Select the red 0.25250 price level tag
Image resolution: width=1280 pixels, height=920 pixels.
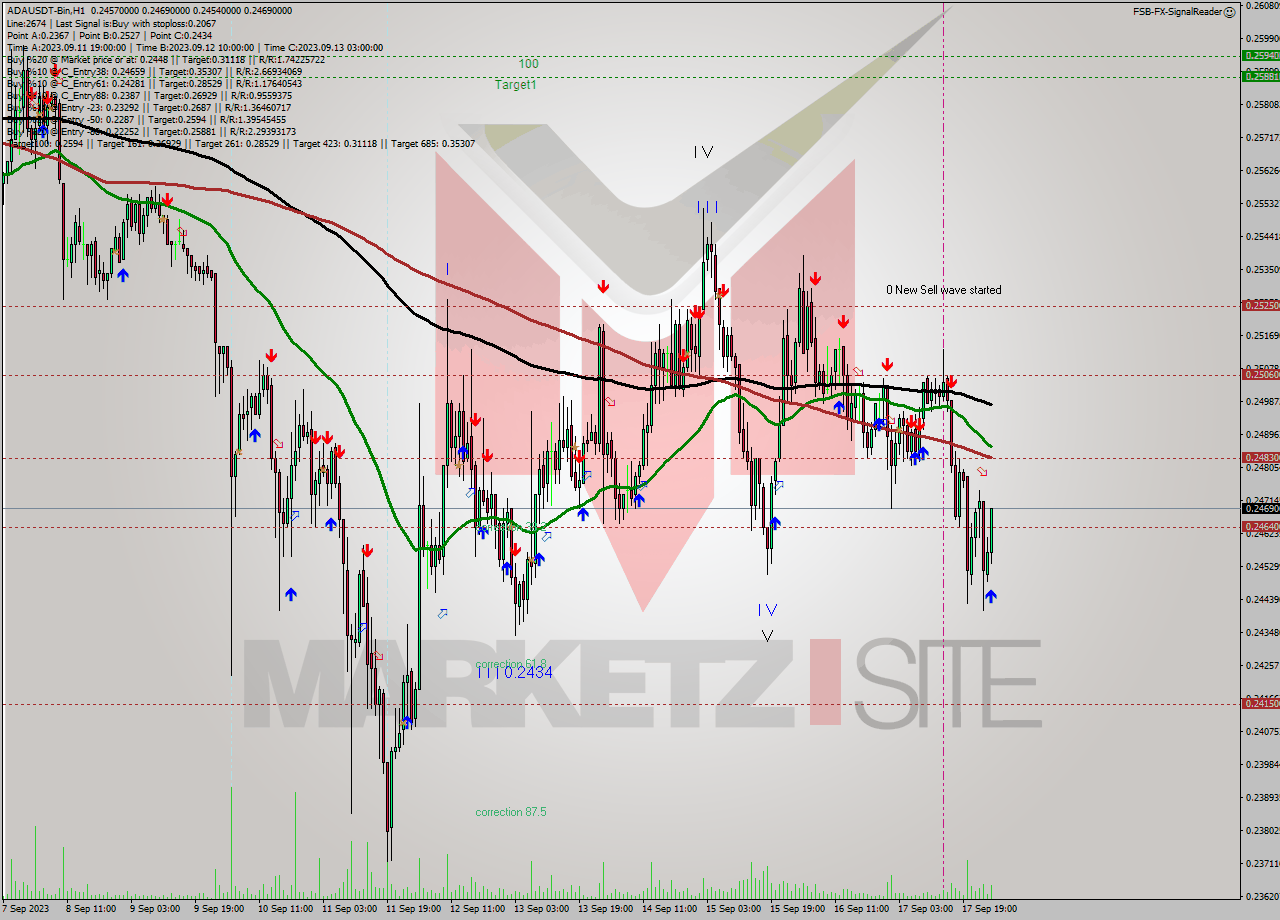[x=1260, y=305]
